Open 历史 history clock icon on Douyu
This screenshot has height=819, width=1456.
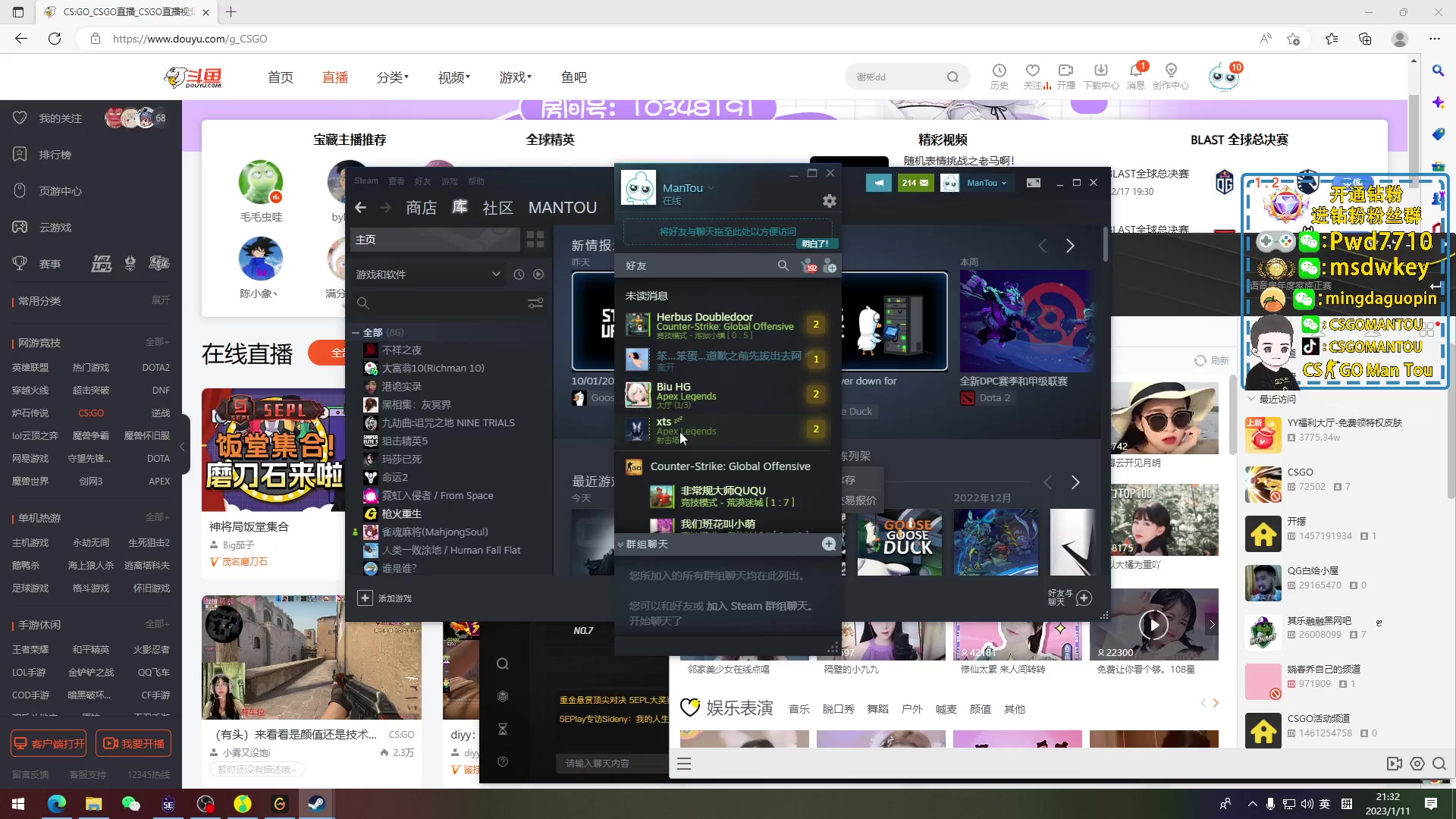(999, 71)
